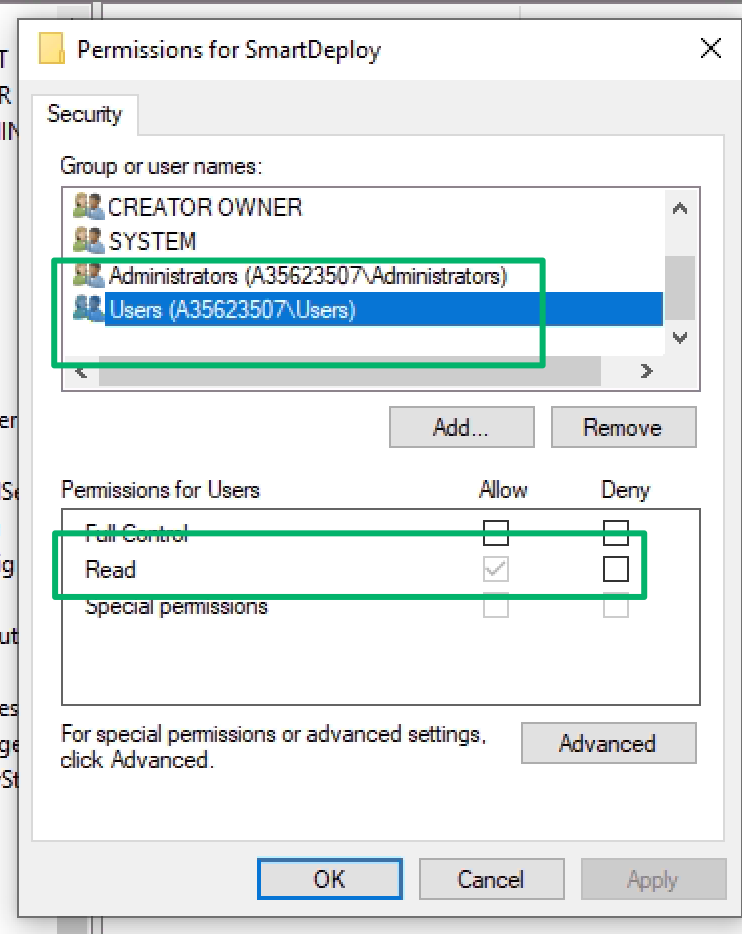Viewport: 742px width, 934px height.
Task: Click the horizontal scrollbar thumb in group list
Action: (350, 372)
